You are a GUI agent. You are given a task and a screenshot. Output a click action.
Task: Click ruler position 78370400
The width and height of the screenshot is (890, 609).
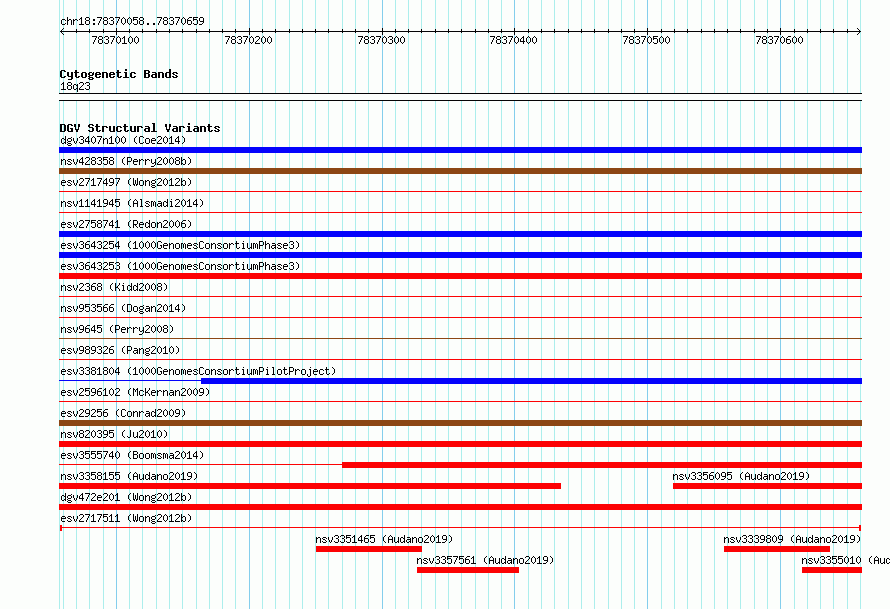pos(514,40)
